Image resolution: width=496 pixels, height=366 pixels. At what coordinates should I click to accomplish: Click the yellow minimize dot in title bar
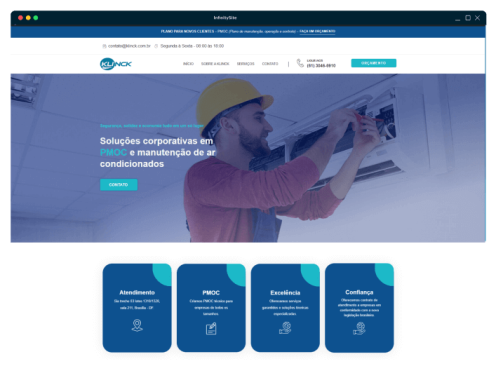click(x=28, y=18)
